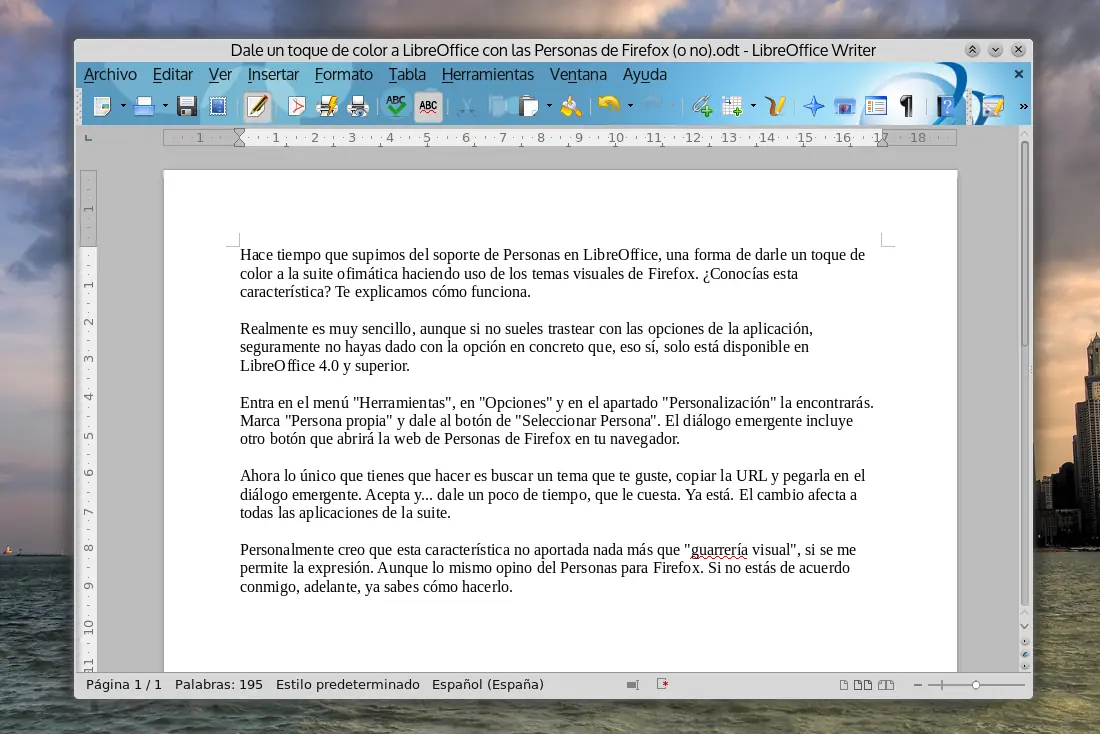1100x734 pixels.
Task: Select book view layout
Action: tap(886, 685)
